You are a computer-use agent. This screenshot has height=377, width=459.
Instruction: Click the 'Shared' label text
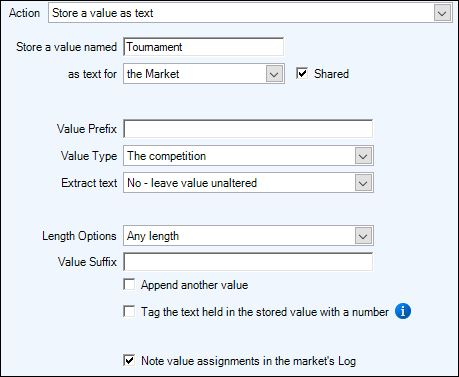coord(331,74)
